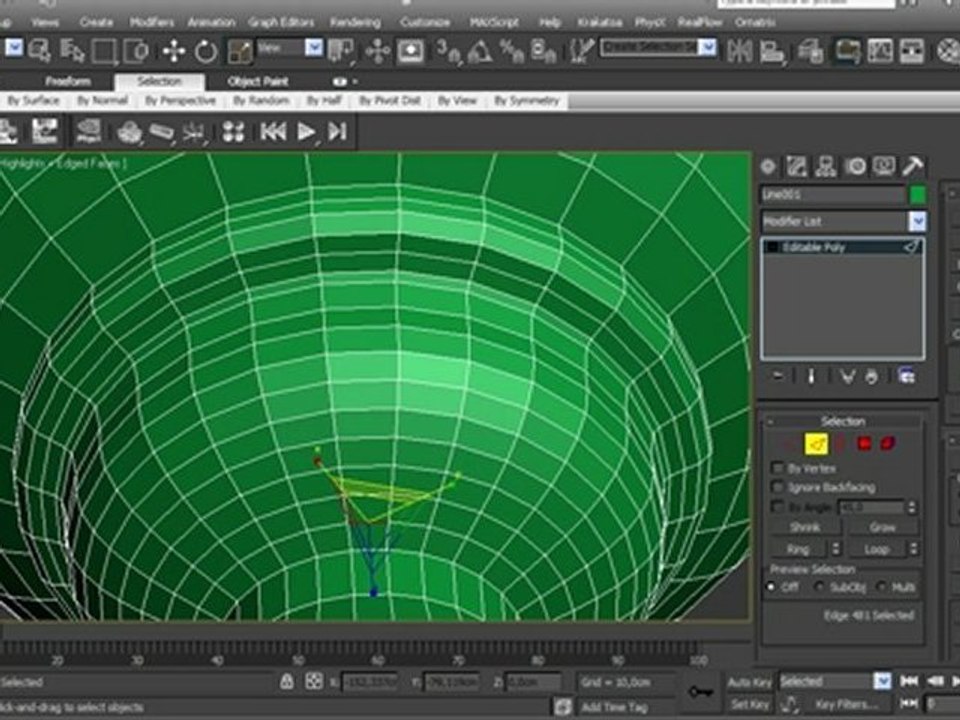960x720 pixels.
Task: Select the SubObj preview selection radio
Action: 819,587
